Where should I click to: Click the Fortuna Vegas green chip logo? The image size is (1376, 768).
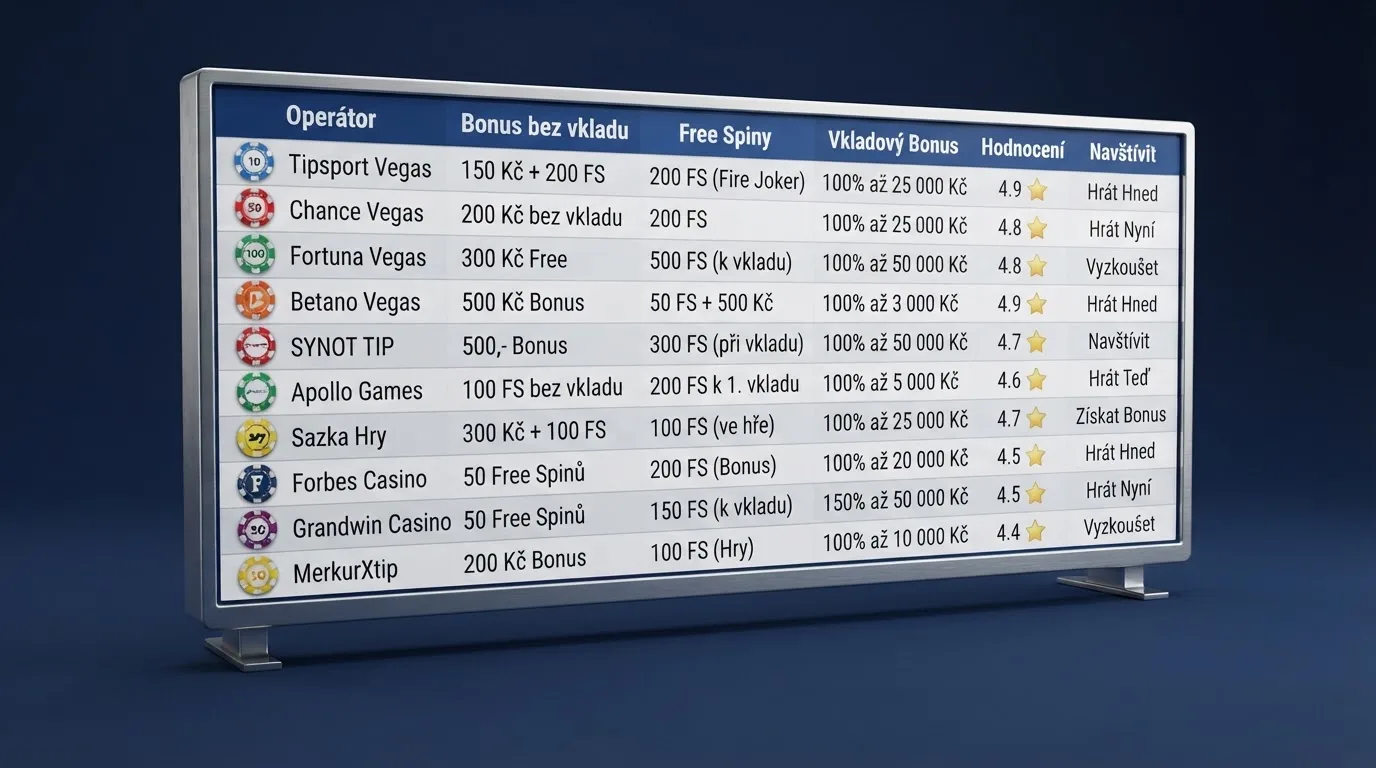point(255,255)
